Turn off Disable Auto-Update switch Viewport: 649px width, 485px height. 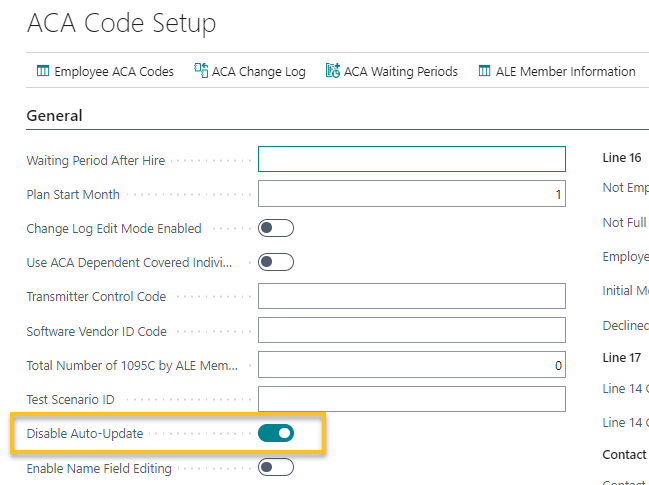[x=276, y=433]
